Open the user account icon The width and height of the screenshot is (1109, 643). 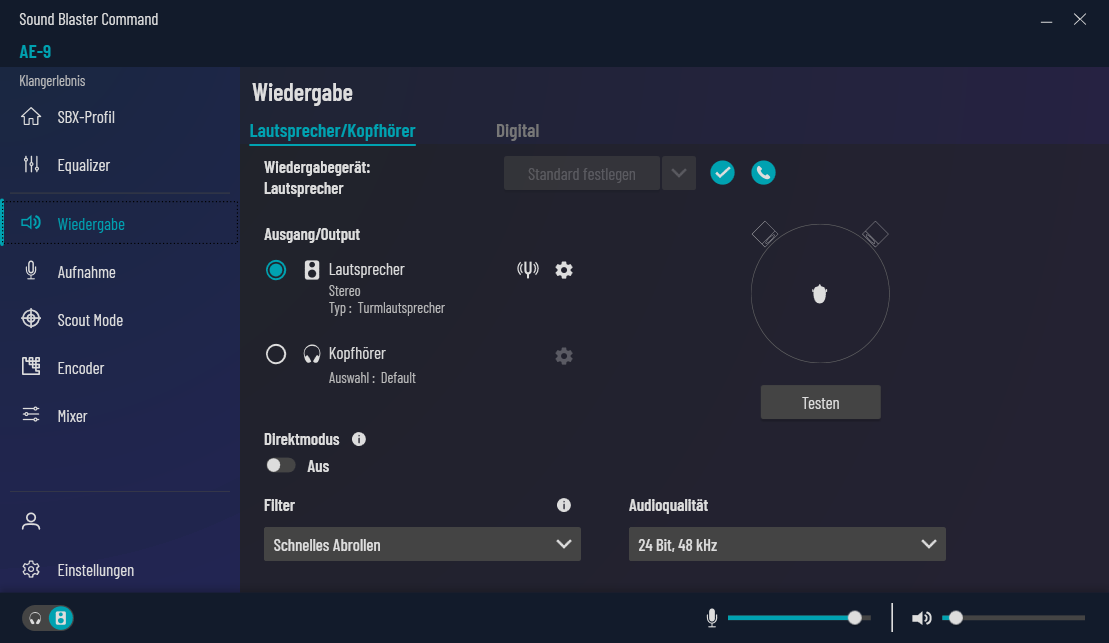[x=31, y=521]
